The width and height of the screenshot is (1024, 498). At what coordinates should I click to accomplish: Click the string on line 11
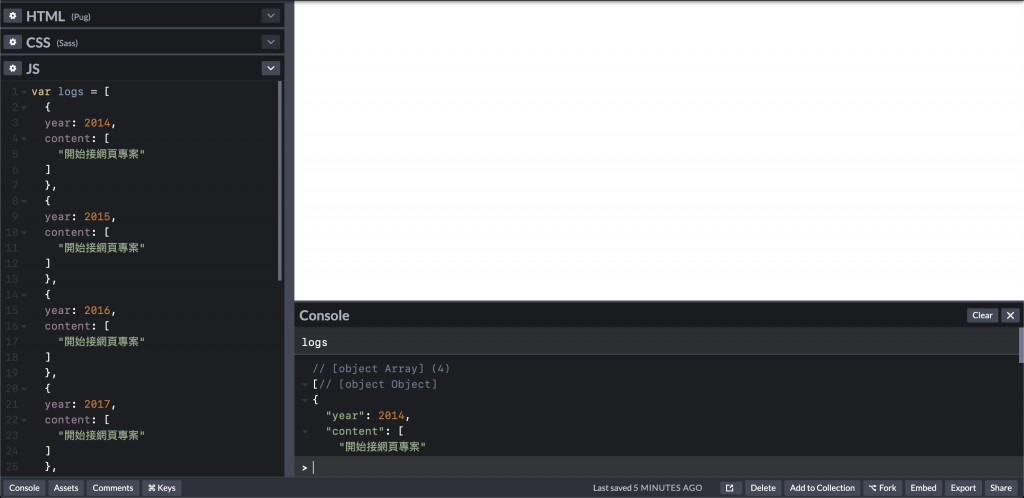[x=101, y=249]
